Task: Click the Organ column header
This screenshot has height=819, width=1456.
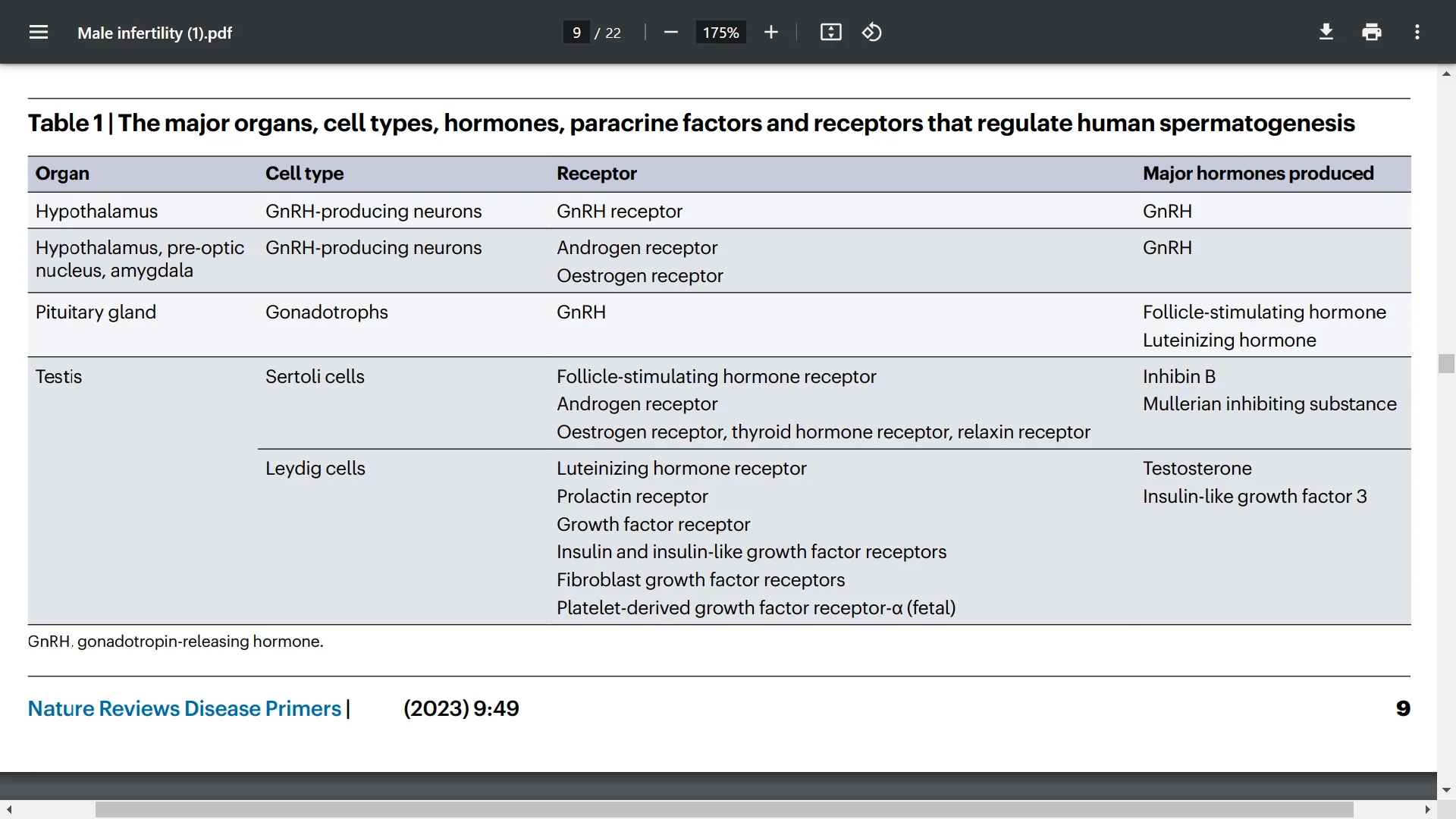Action: coord(62,174)
